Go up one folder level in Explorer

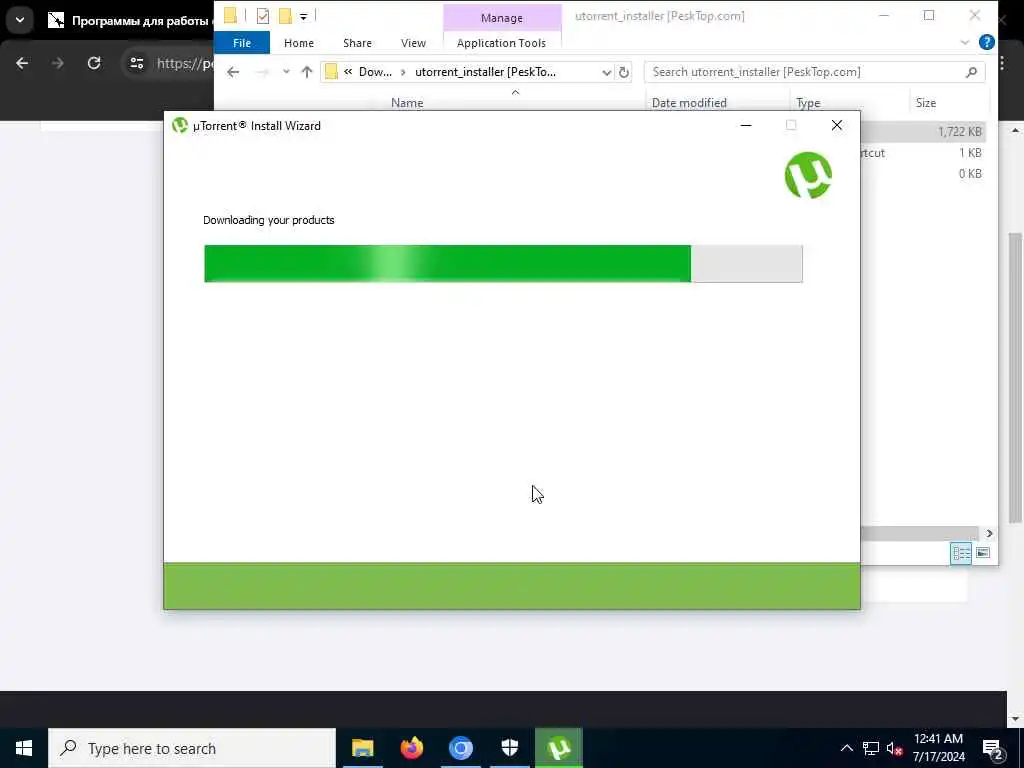click(306, 72)
